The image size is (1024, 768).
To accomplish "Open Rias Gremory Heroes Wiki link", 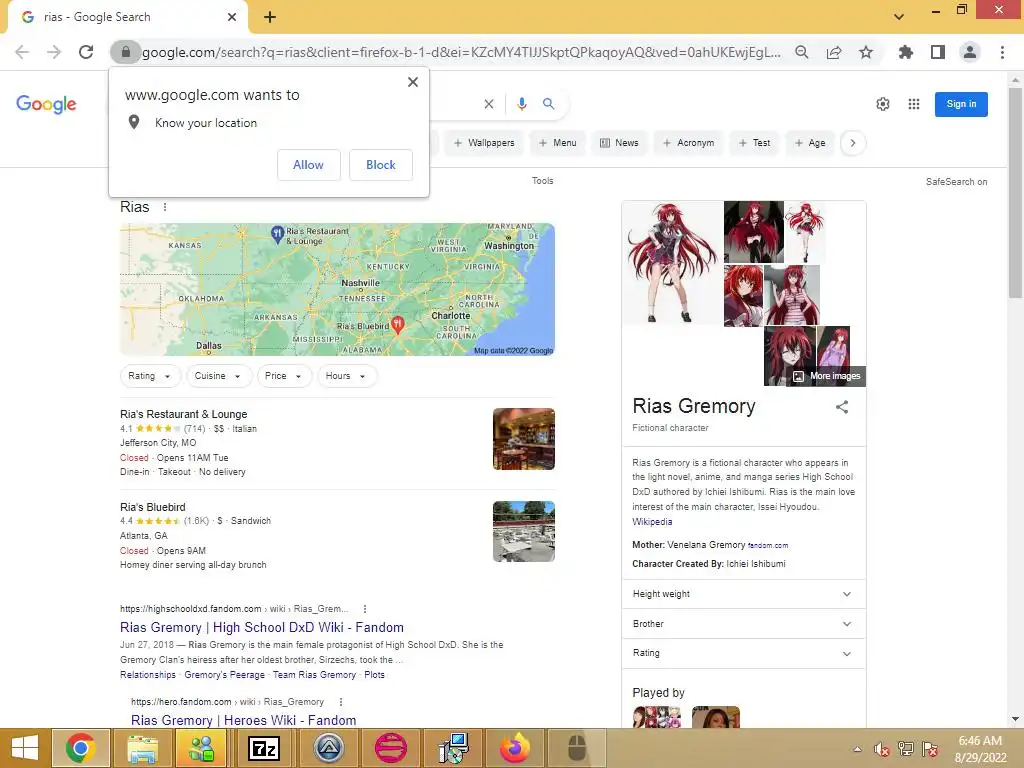I will (244, 720).
